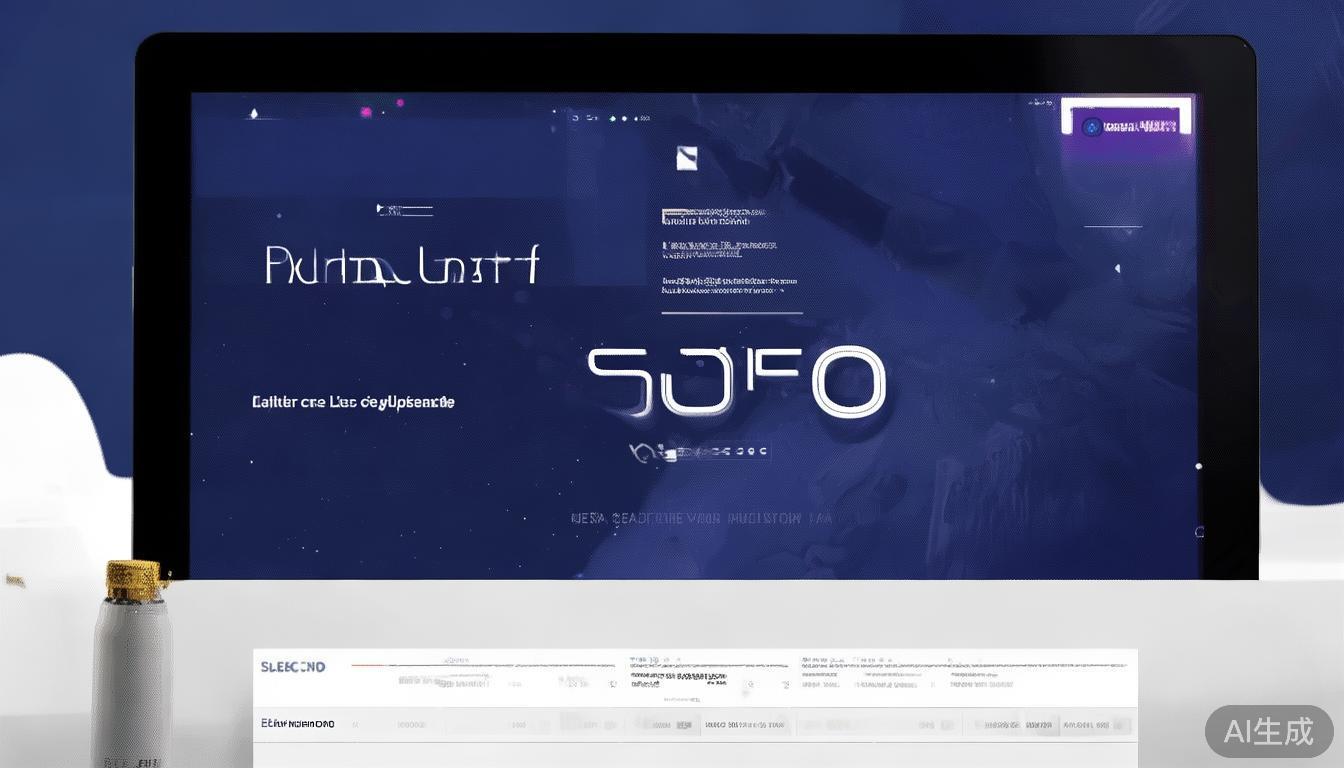Screen dimensions: 1344x768
Task: Click the small triangle icon on right side
Action: coord(1116,269)
